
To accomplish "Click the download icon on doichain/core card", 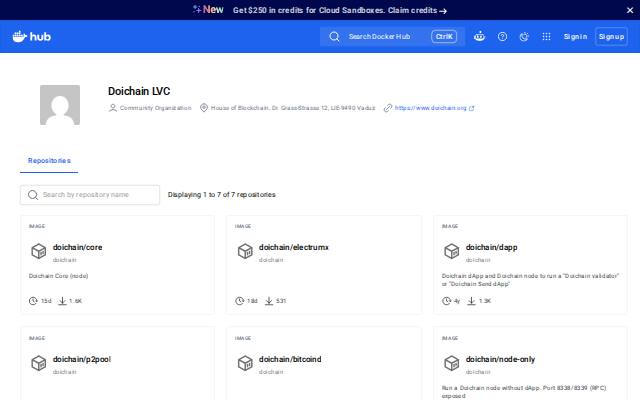I will tap(62, 301).
